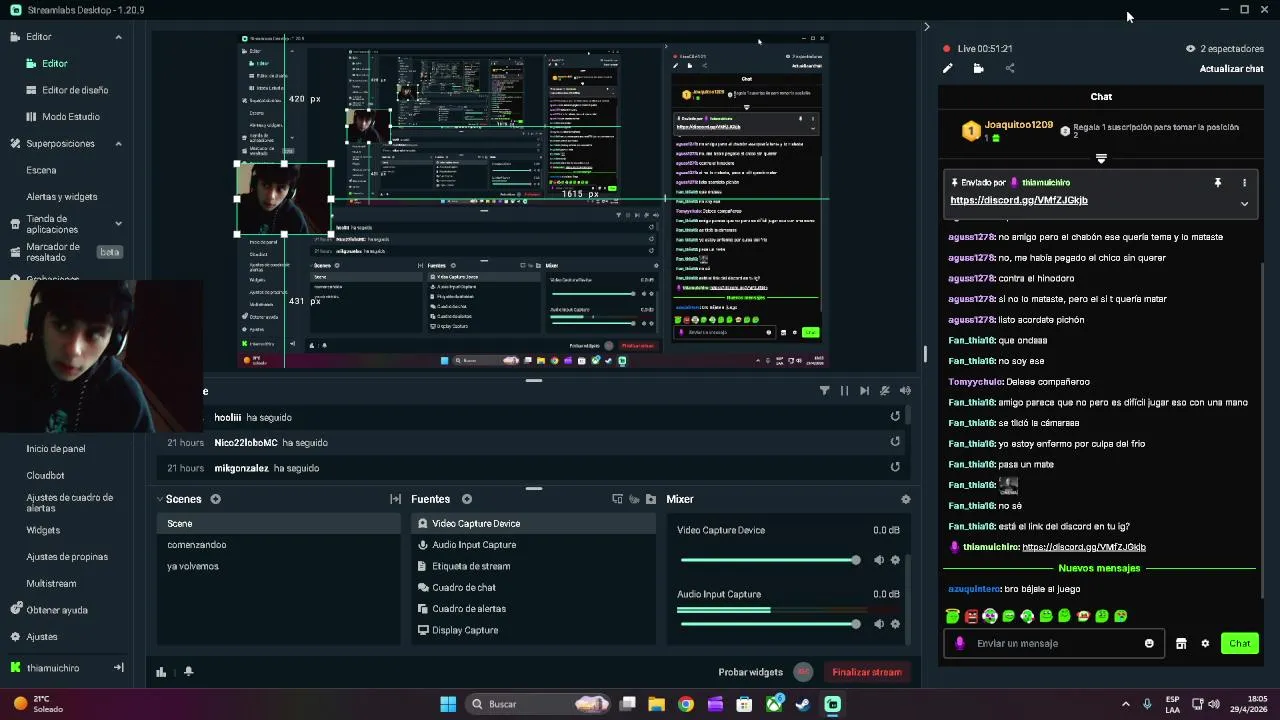Viewport: 1280px width, 720px height.
Task: Pause the alert queue
Action: tap(844, 391)
